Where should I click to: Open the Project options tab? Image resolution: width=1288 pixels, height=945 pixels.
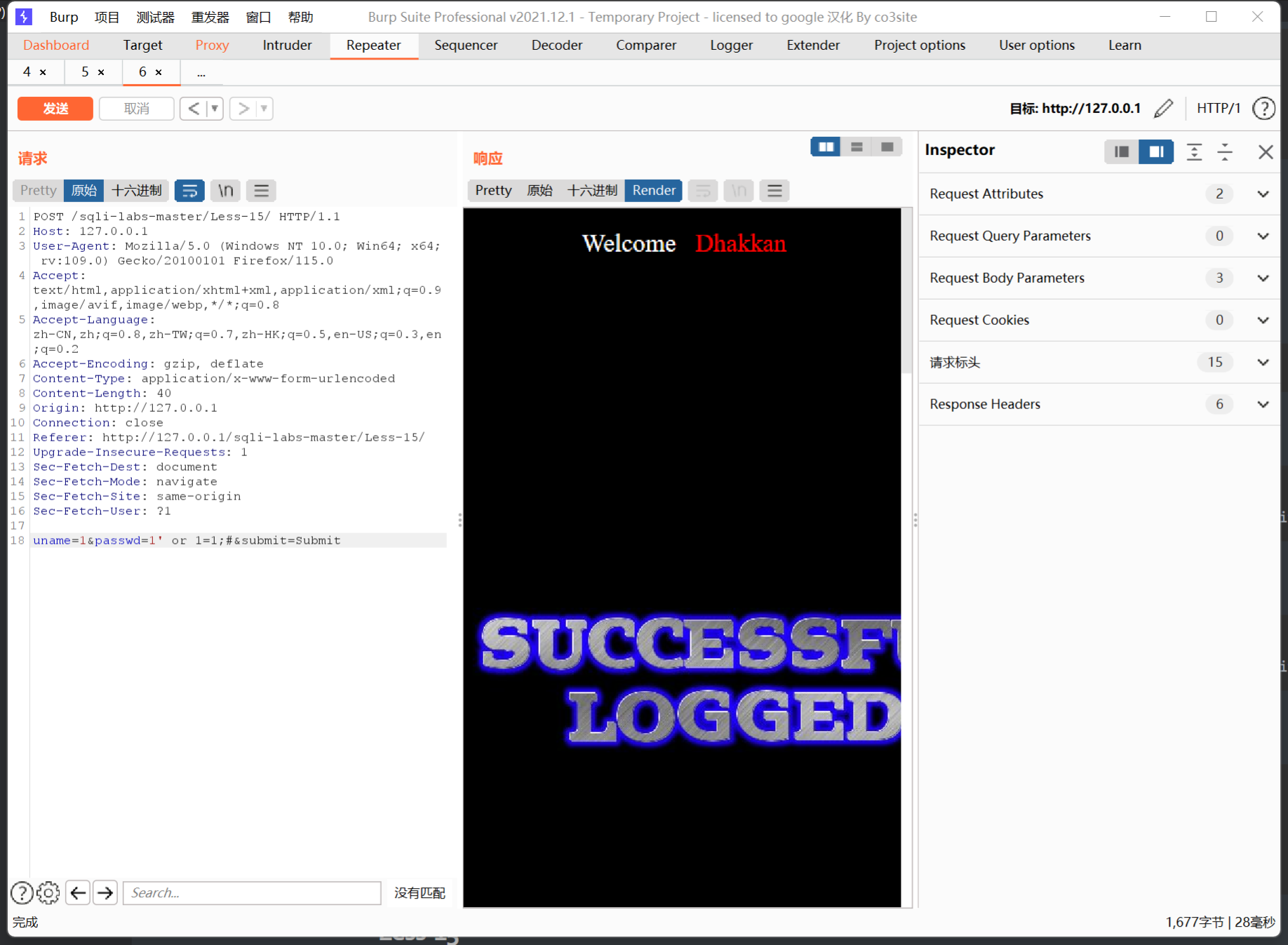coord(919,46)
